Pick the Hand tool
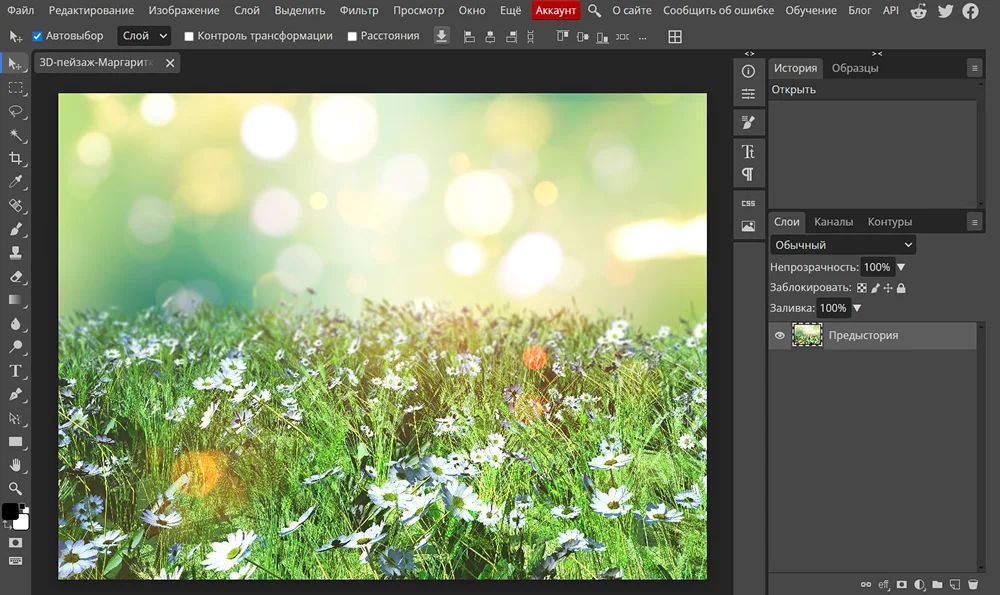This screenshot has height=595, width=1000. coord(15,465)
